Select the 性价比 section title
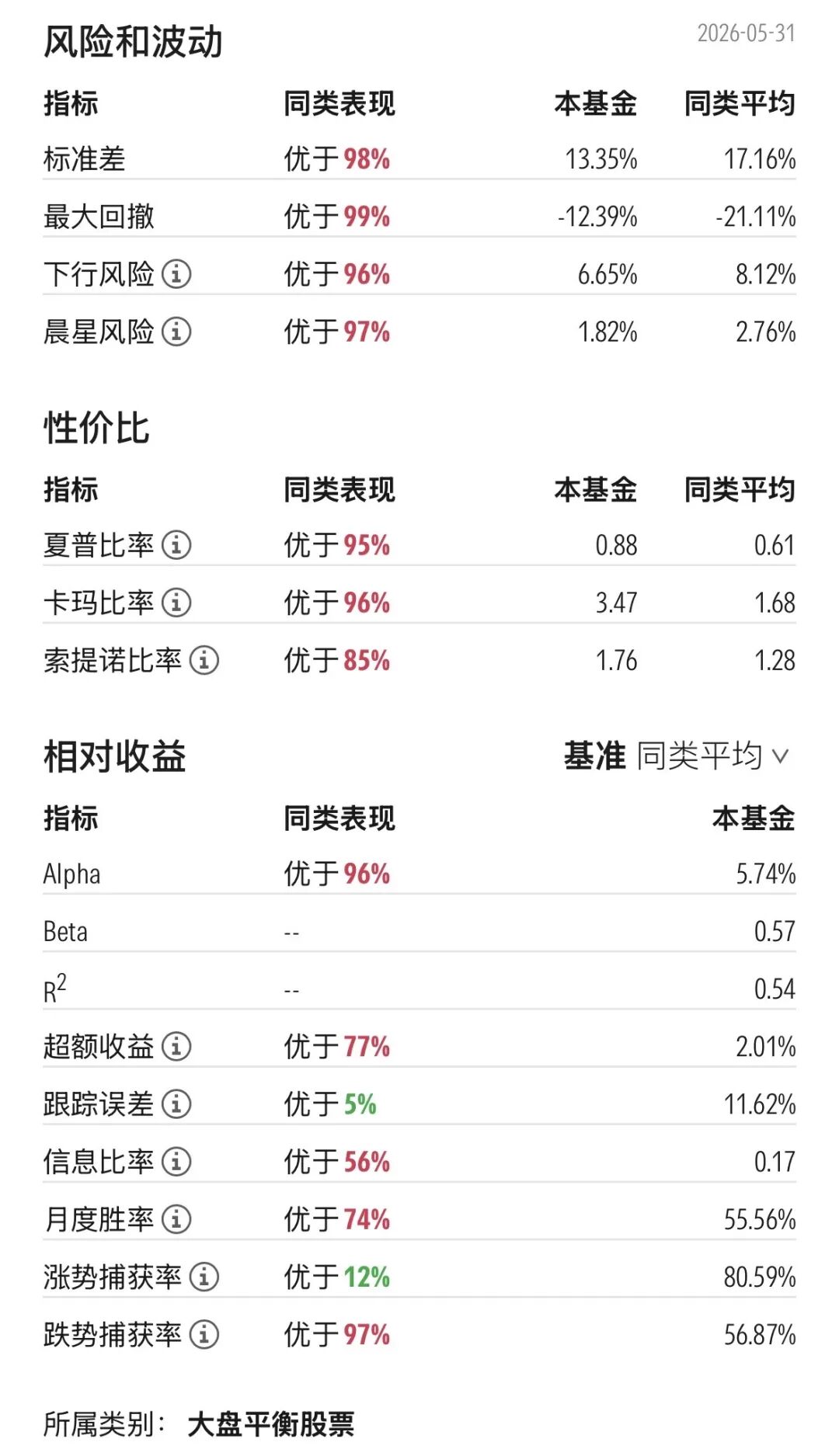The height and width of the screenshot is (1456, 839). [x=96, y=428]
